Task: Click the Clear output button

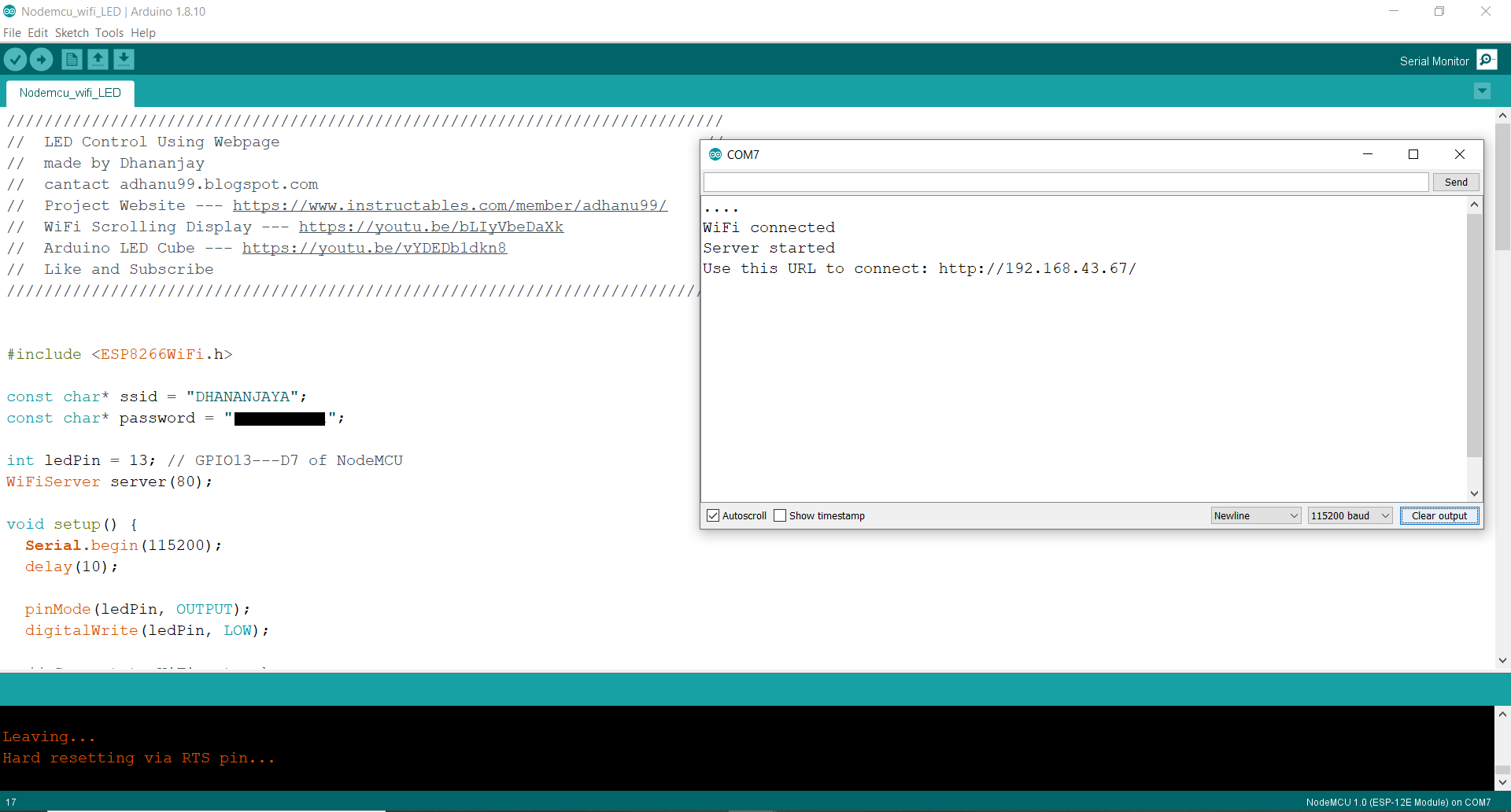Action: point(1439,515)
